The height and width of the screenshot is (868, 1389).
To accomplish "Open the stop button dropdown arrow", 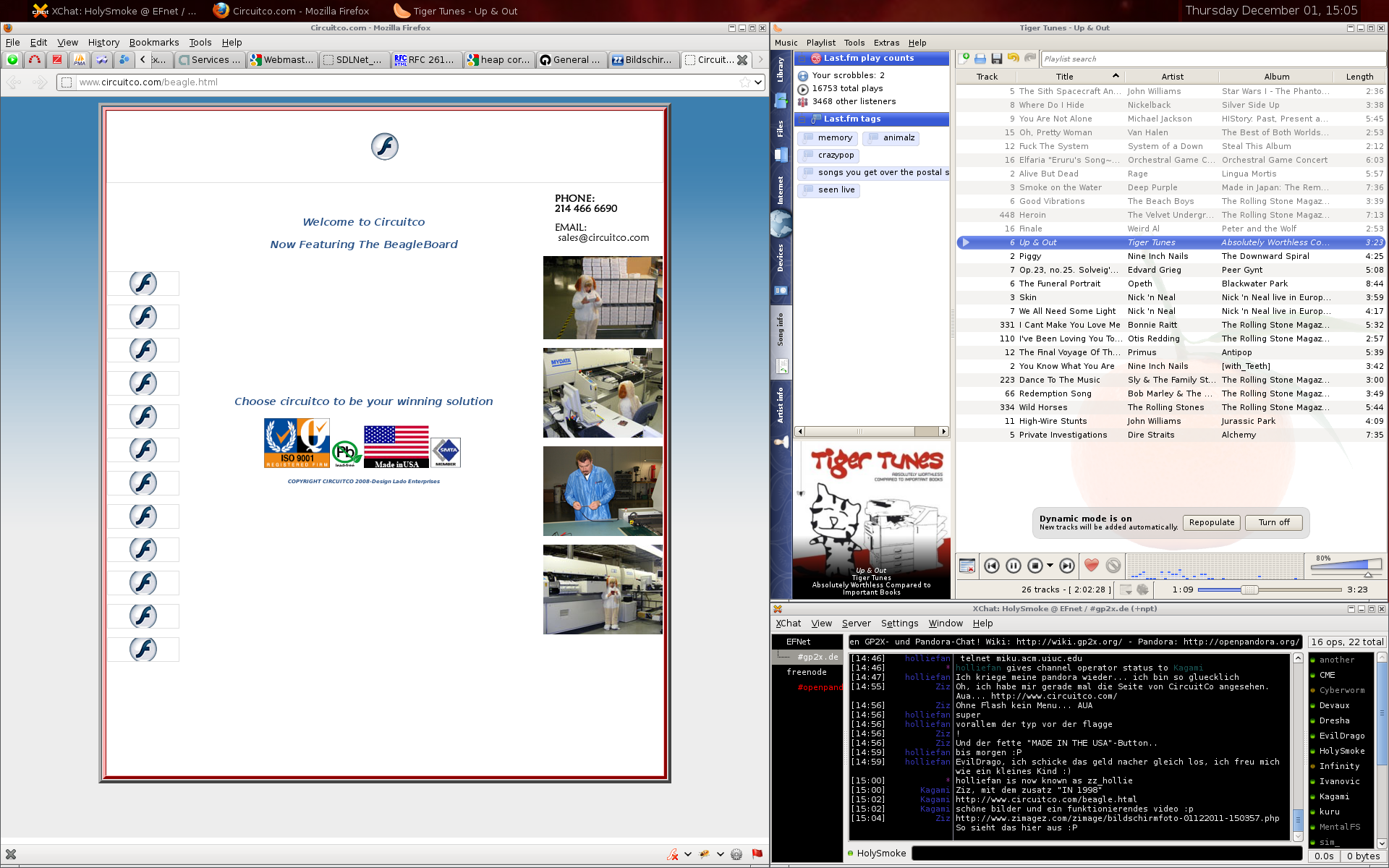I will [x=1050, y=566].
